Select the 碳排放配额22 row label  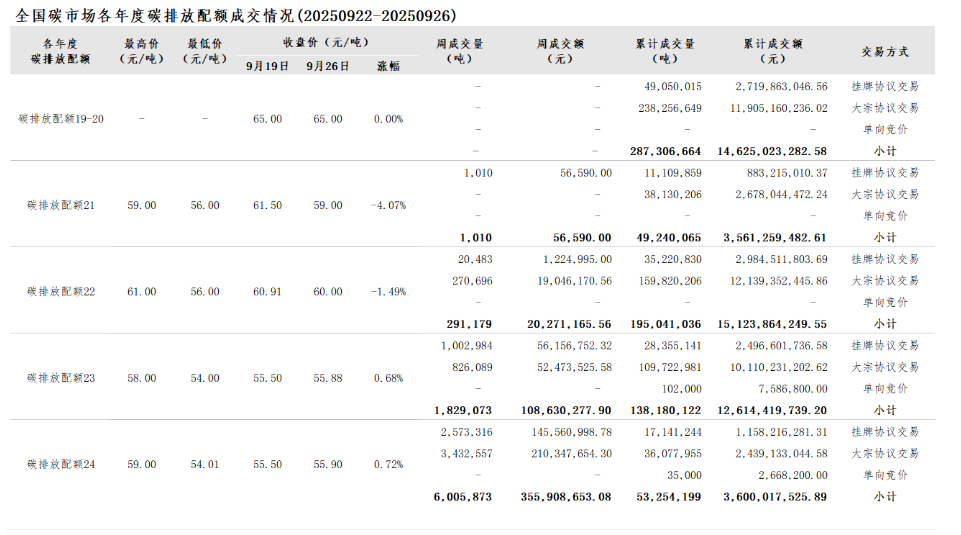(61, 291)
